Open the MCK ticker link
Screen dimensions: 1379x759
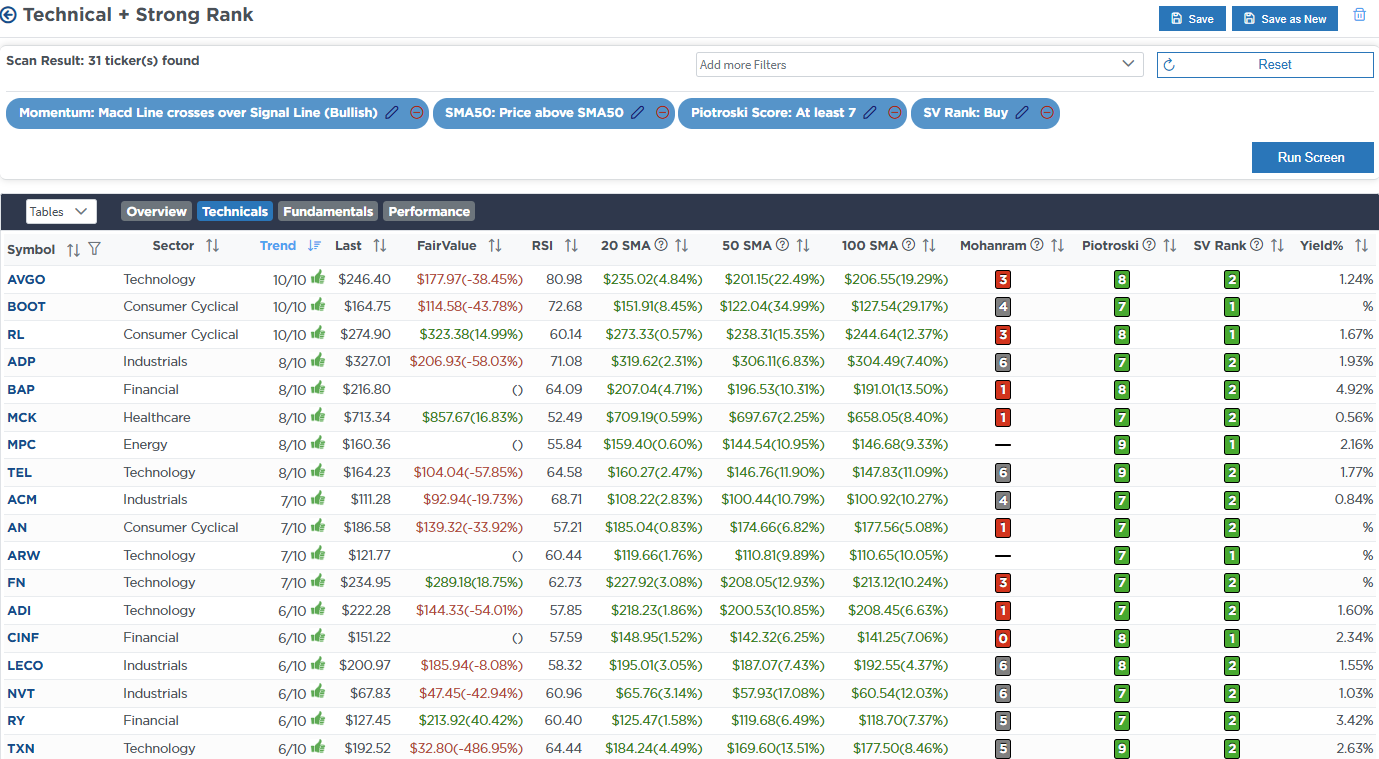point(22,417)
